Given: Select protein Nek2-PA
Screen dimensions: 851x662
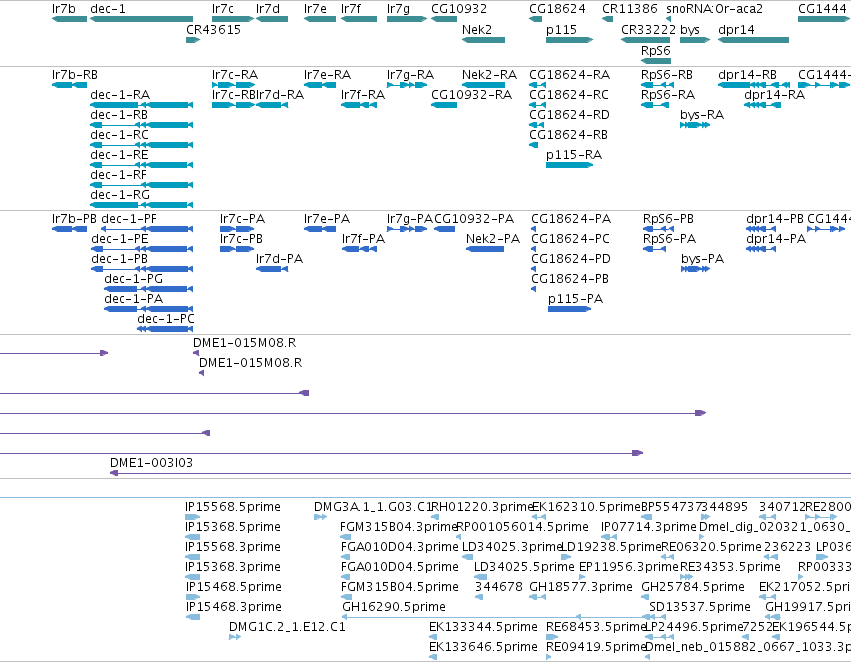Looking at the screenshot, I should click(485, 249).
